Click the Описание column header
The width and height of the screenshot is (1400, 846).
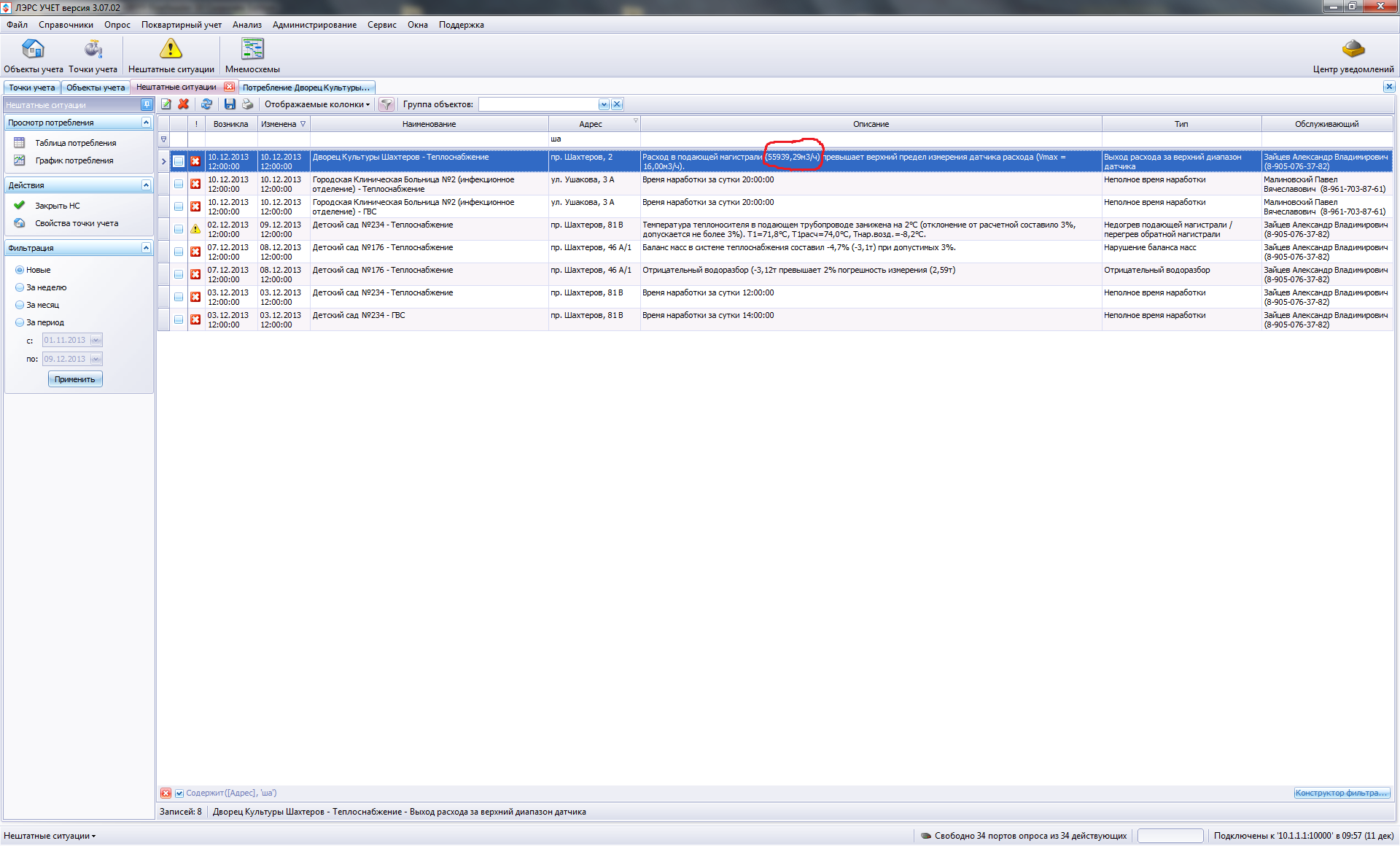871,124
